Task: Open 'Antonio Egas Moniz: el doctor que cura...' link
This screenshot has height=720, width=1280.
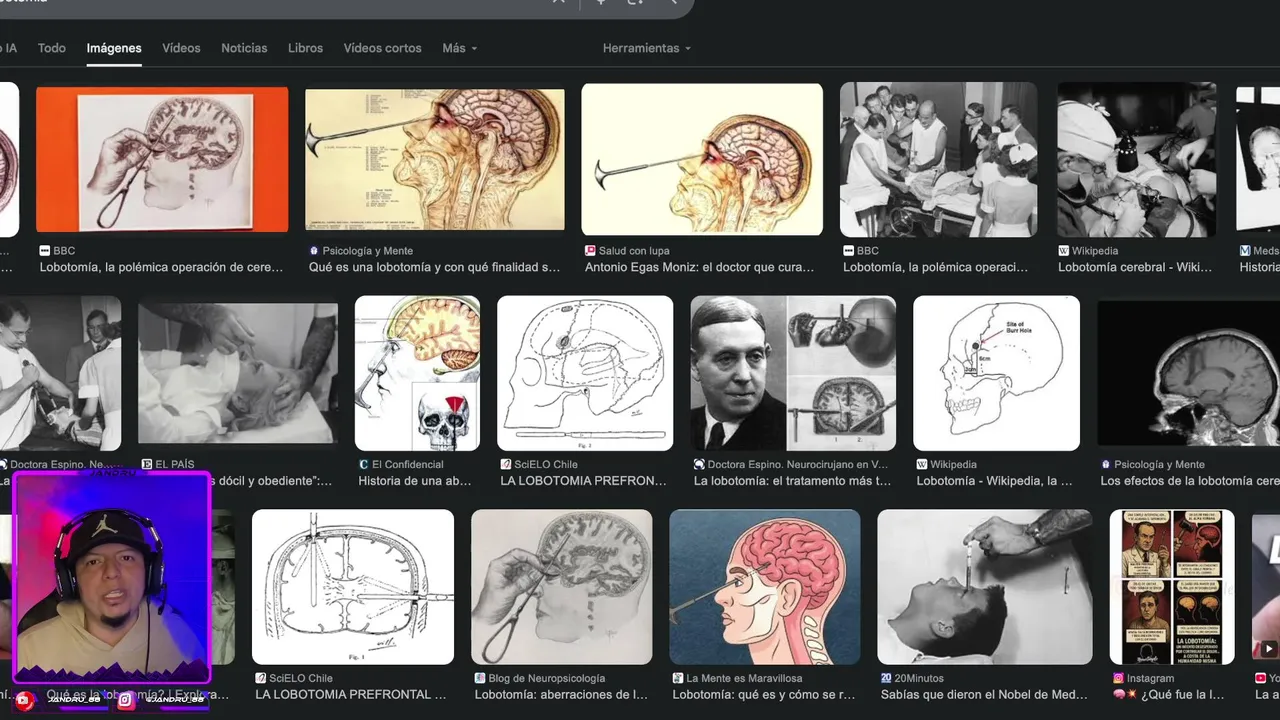Action: pyautogui.click(x=699, y=267)
